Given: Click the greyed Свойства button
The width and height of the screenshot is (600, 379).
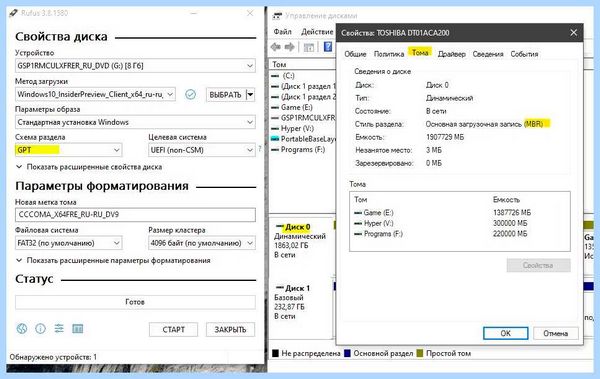Looking at the screenshot, I should tap(538, 265).
